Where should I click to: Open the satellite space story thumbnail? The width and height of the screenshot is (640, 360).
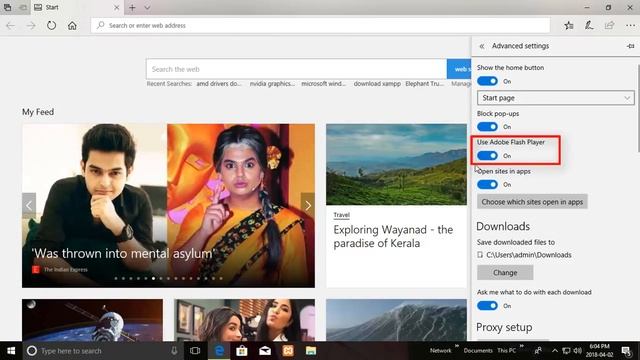pos(93,320)
